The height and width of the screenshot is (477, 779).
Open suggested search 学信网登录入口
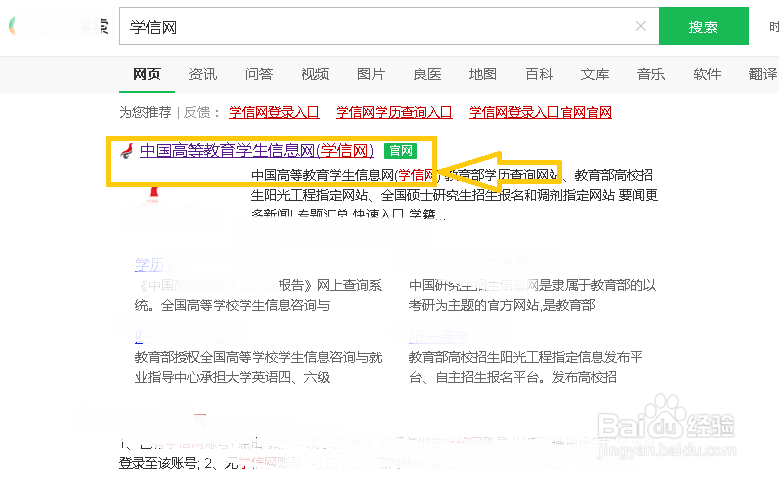point(274,112)
